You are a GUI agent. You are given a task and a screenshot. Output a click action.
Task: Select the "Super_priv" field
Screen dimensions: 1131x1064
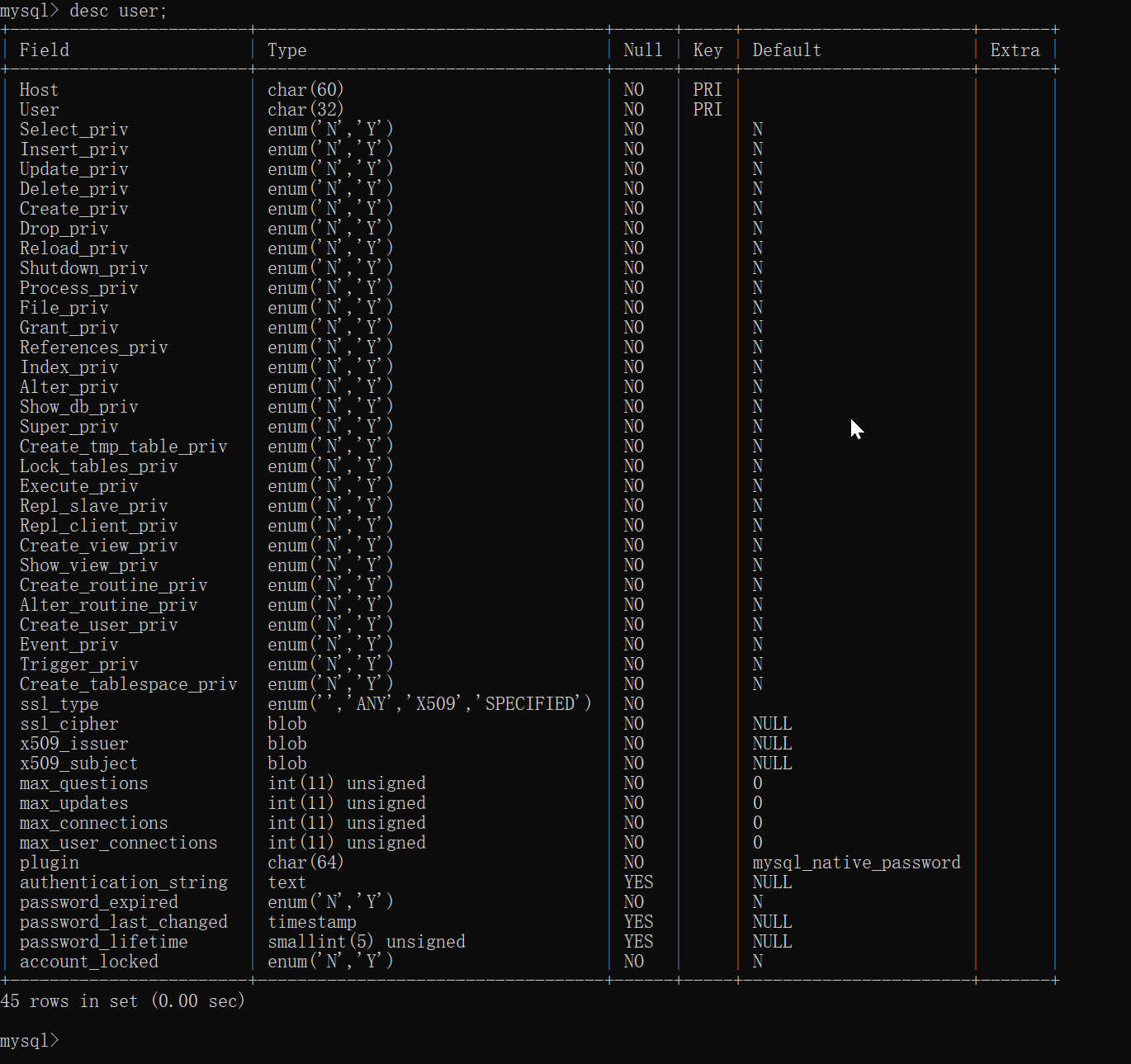(69, 427)
